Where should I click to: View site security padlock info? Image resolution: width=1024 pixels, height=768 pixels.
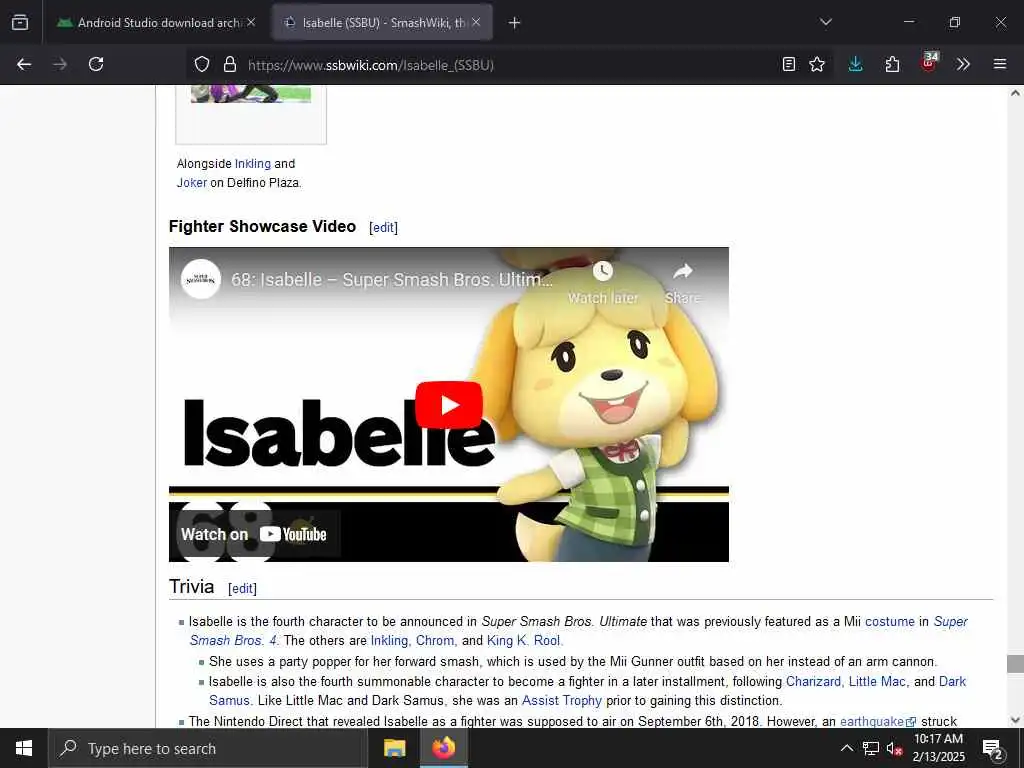(x=229, y=64)
